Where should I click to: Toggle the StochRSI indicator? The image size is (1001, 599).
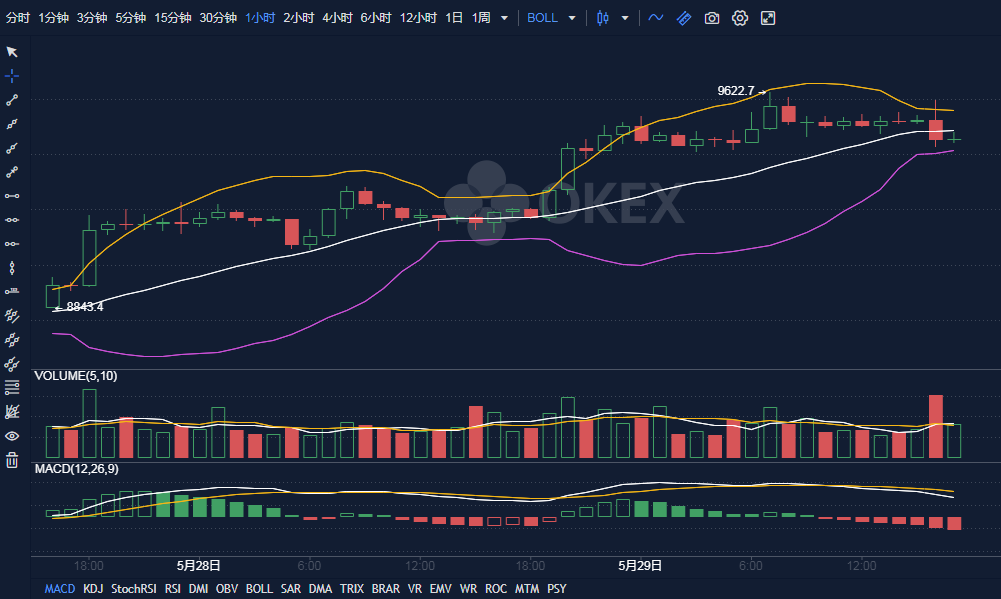(x=133, y=589)
